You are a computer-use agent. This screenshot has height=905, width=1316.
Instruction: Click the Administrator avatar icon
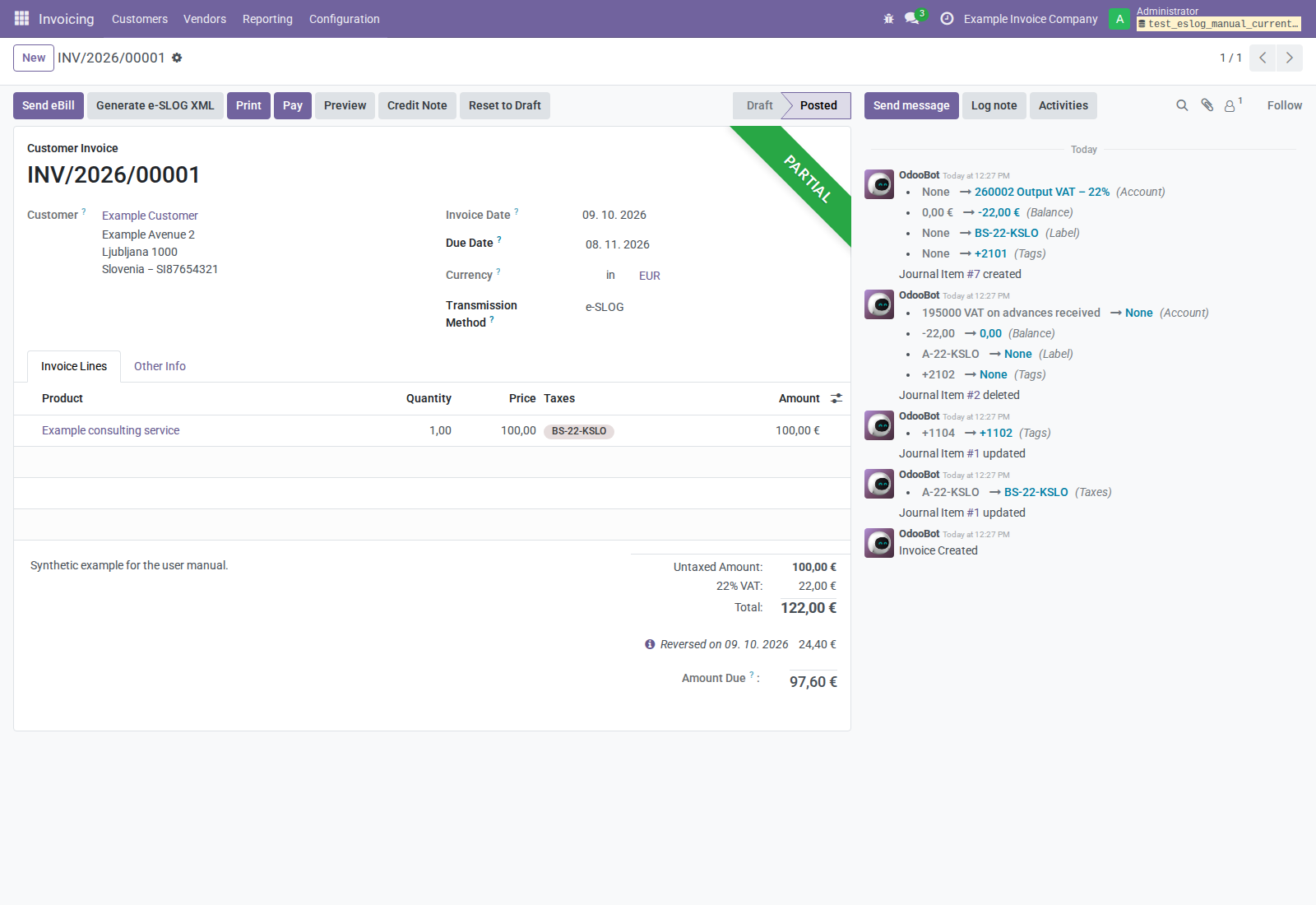tap(1119, 19)
